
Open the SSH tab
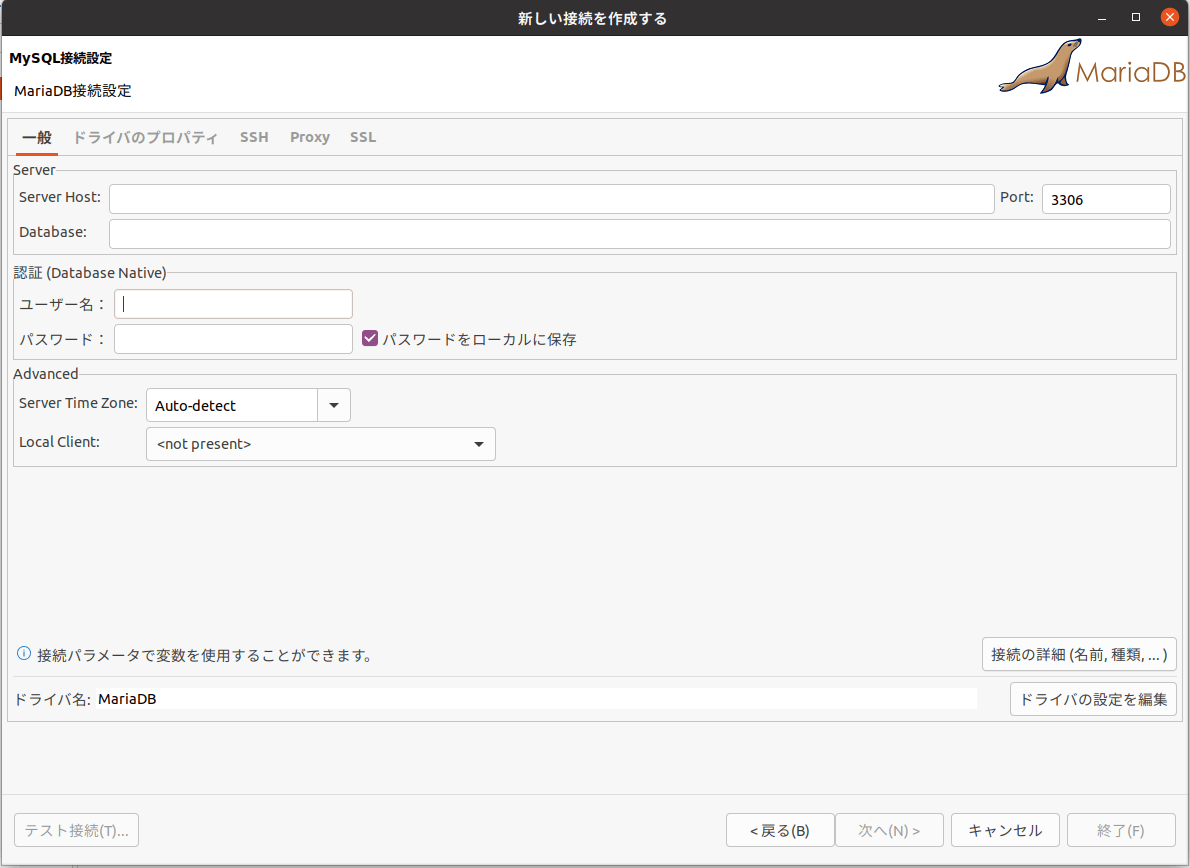(254, 137)
